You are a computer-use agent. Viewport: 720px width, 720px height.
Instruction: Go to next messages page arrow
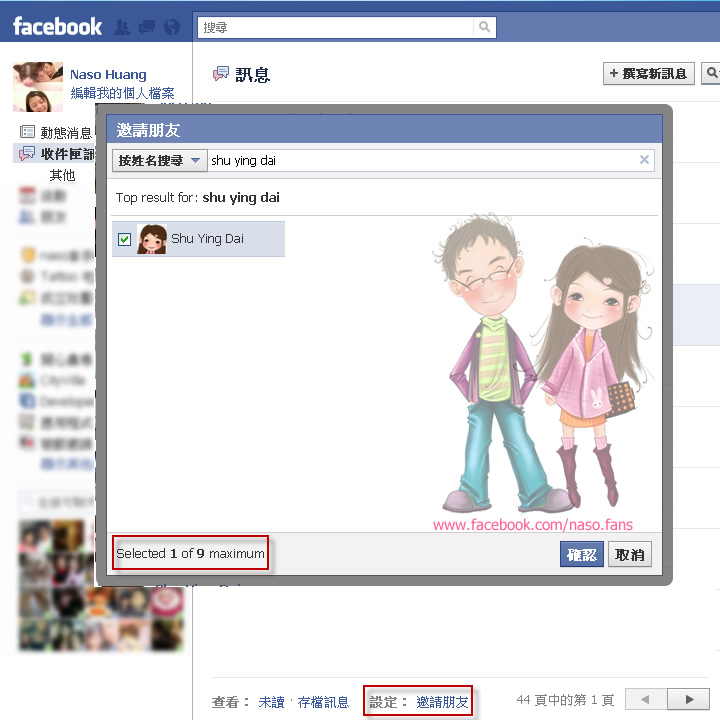pyautogui.click(x=688, y=699)
